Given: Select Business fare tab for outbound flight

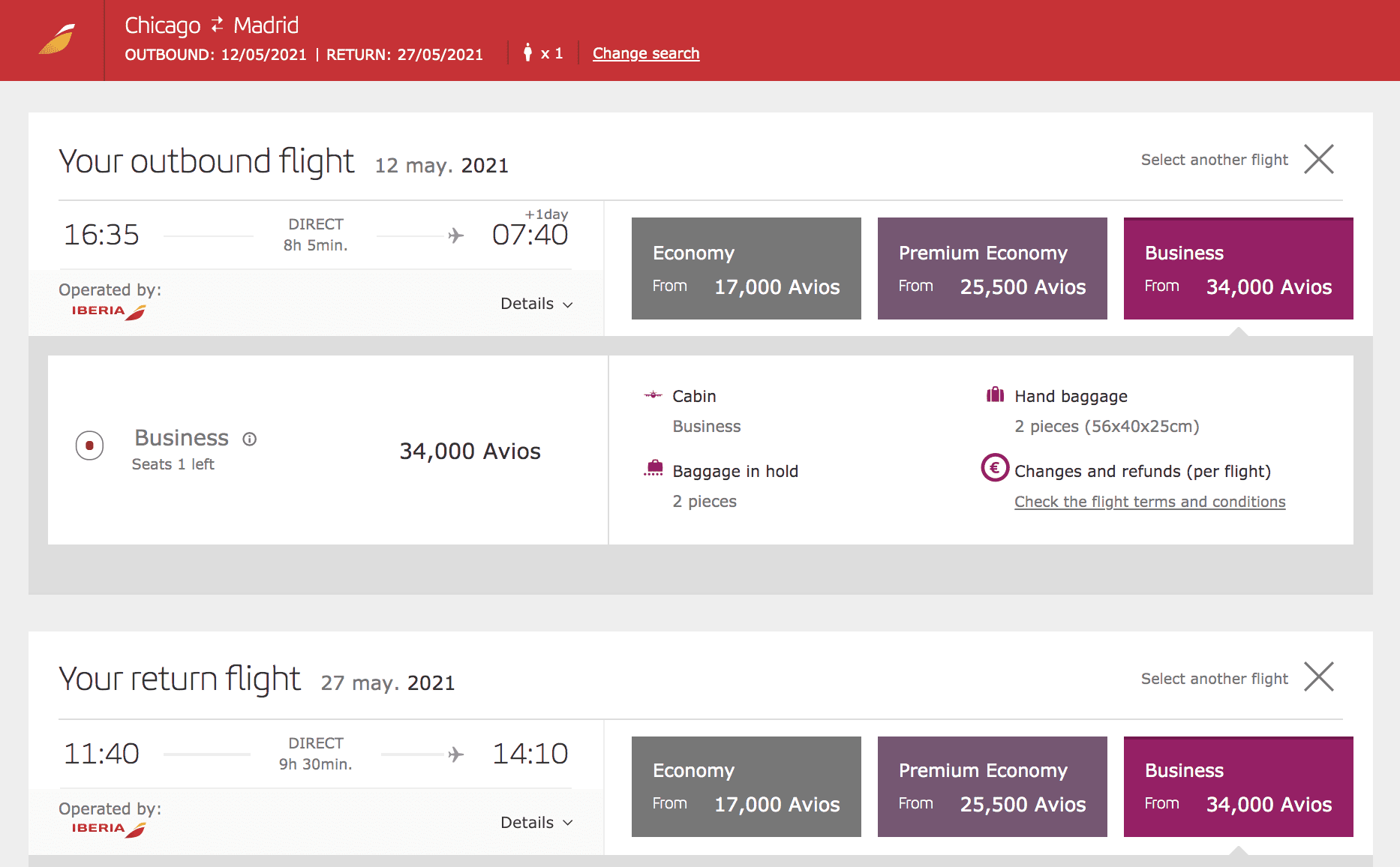Looking at the screenshot, I should point(1238,268).
